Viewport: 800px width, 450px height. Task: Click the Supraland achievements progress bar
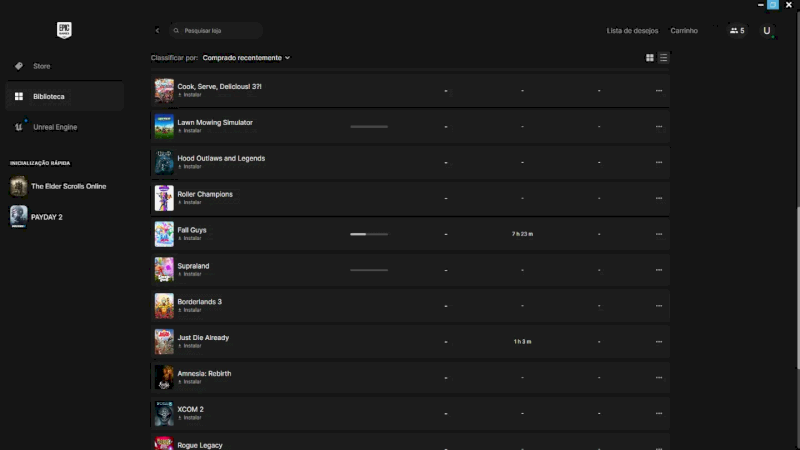click(369, 270)
